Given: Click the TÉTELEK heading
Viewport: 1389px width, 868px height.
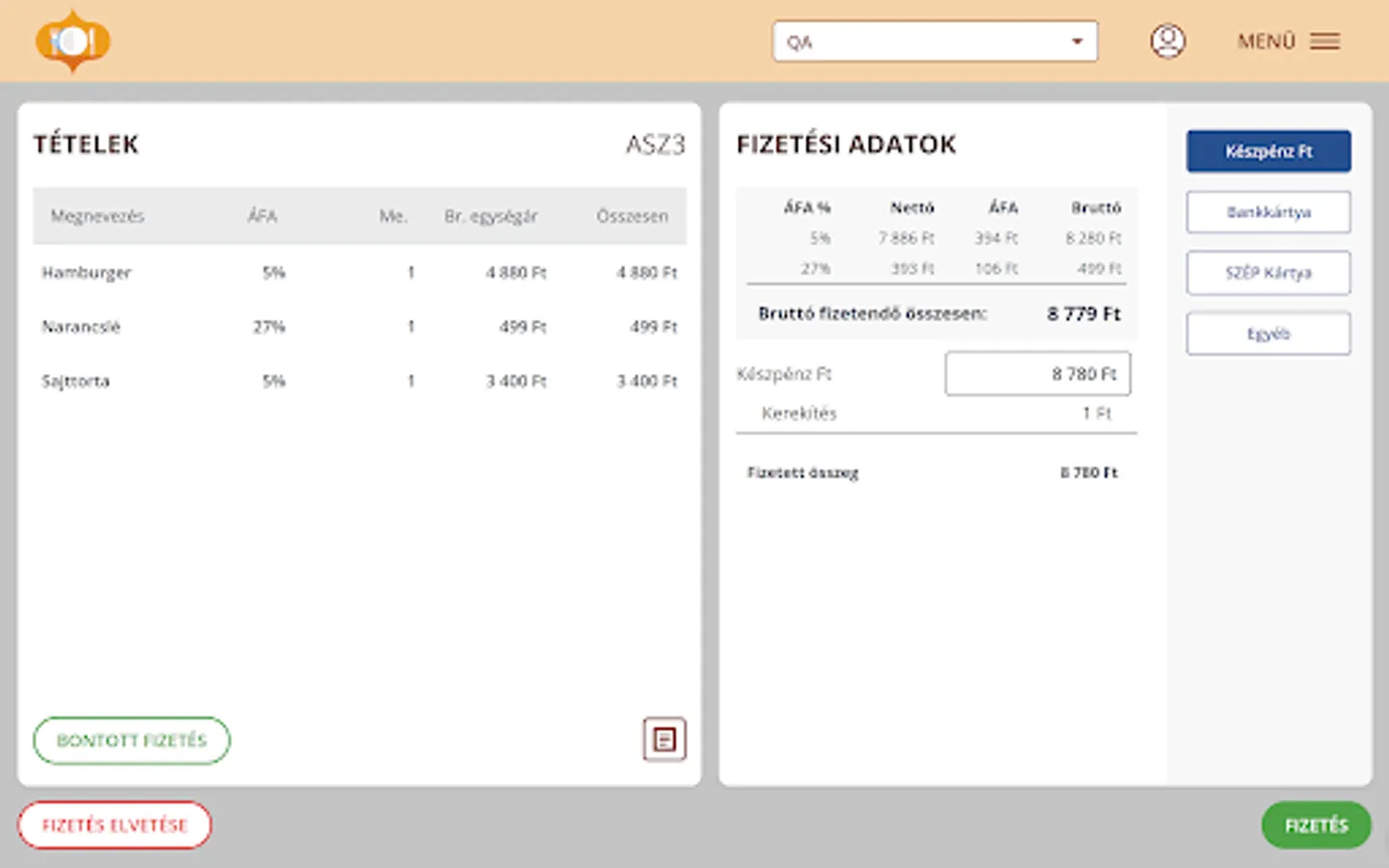Looking at the screenshot, I should [86, 145].
